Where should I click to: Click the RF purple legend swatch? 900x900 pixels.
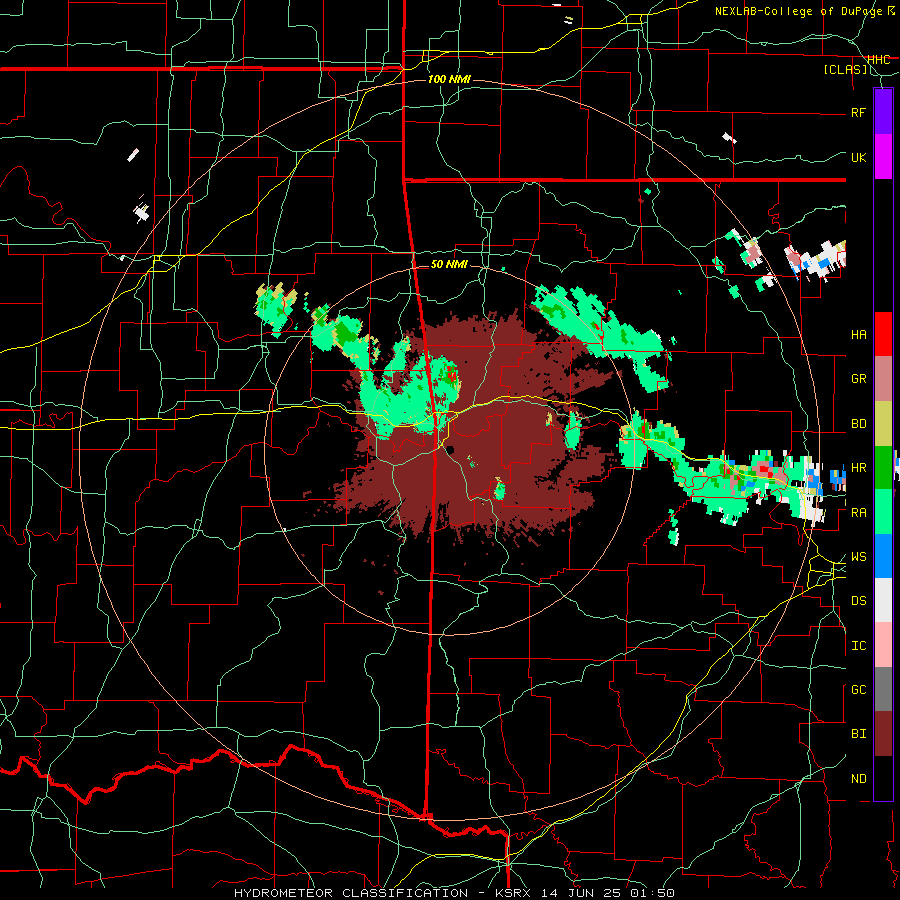click(883, 112)
